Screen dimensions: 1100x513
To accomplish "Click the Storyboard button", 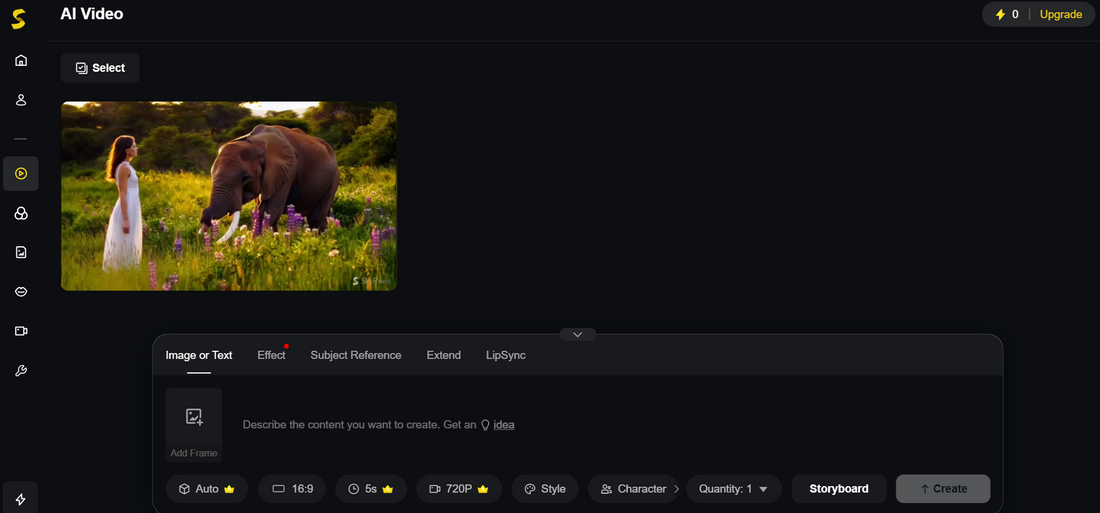I will pyautogui.click(x=838, y=489).
